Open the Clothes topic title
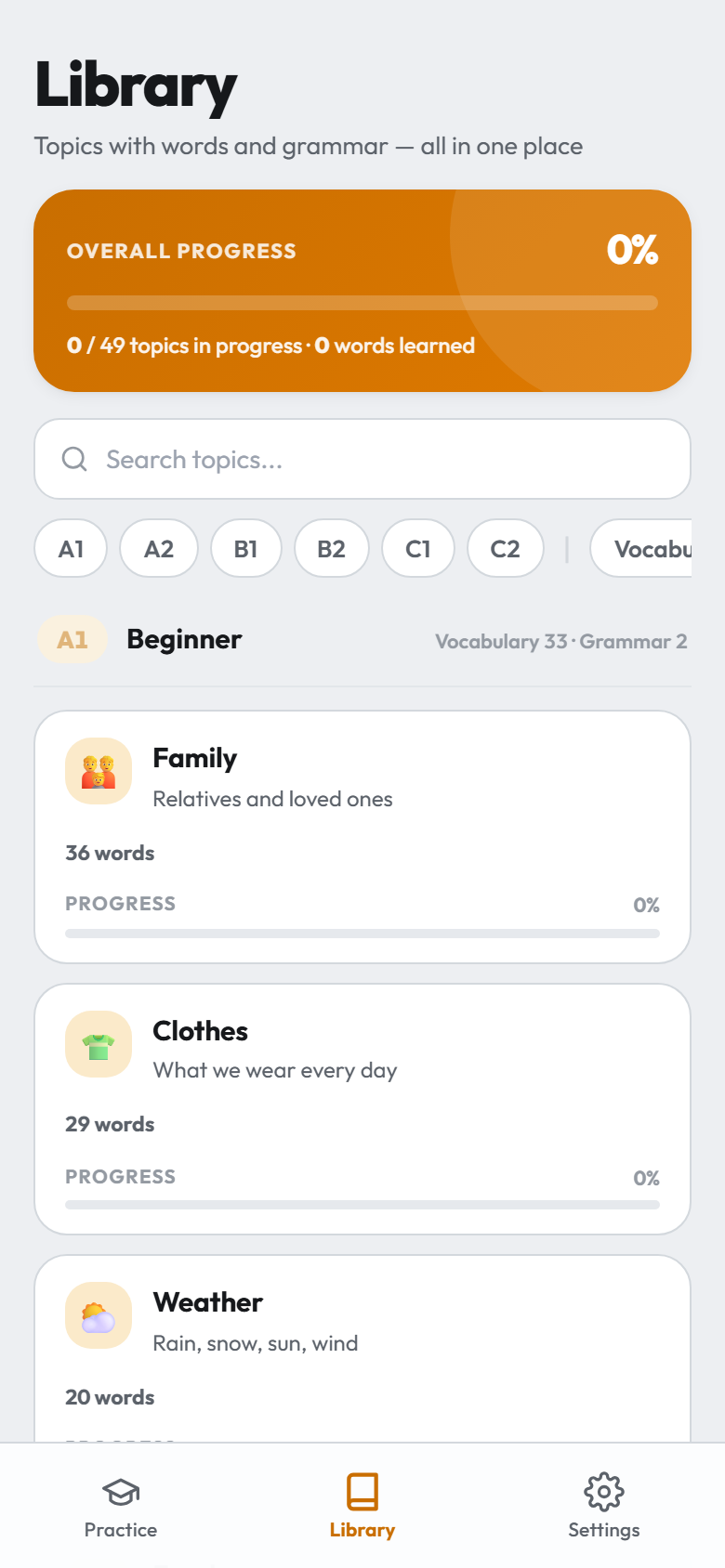The width and height of the screenshot is (725, 1568). [x=201, y=1031]
